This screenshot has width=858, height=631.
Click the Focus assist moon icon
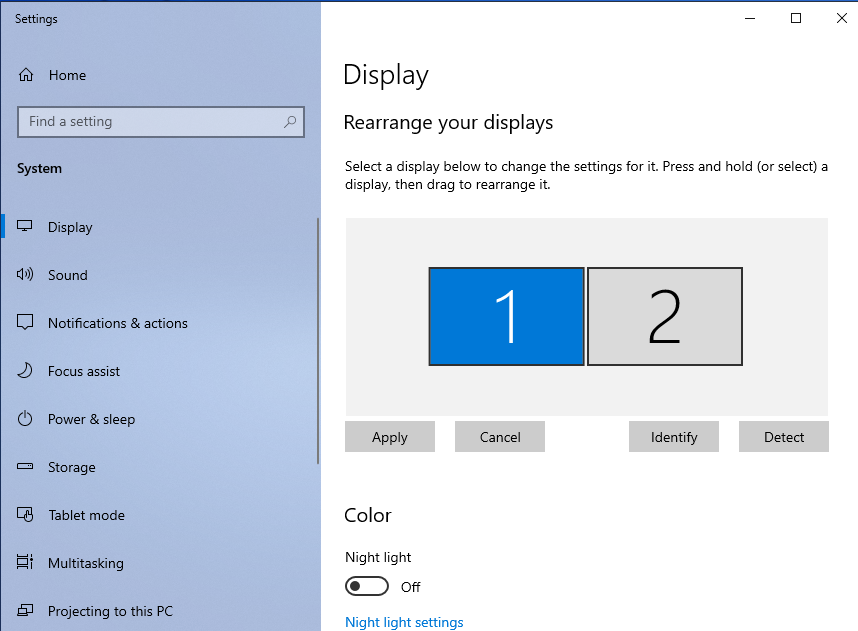click(x=26, y=371)
